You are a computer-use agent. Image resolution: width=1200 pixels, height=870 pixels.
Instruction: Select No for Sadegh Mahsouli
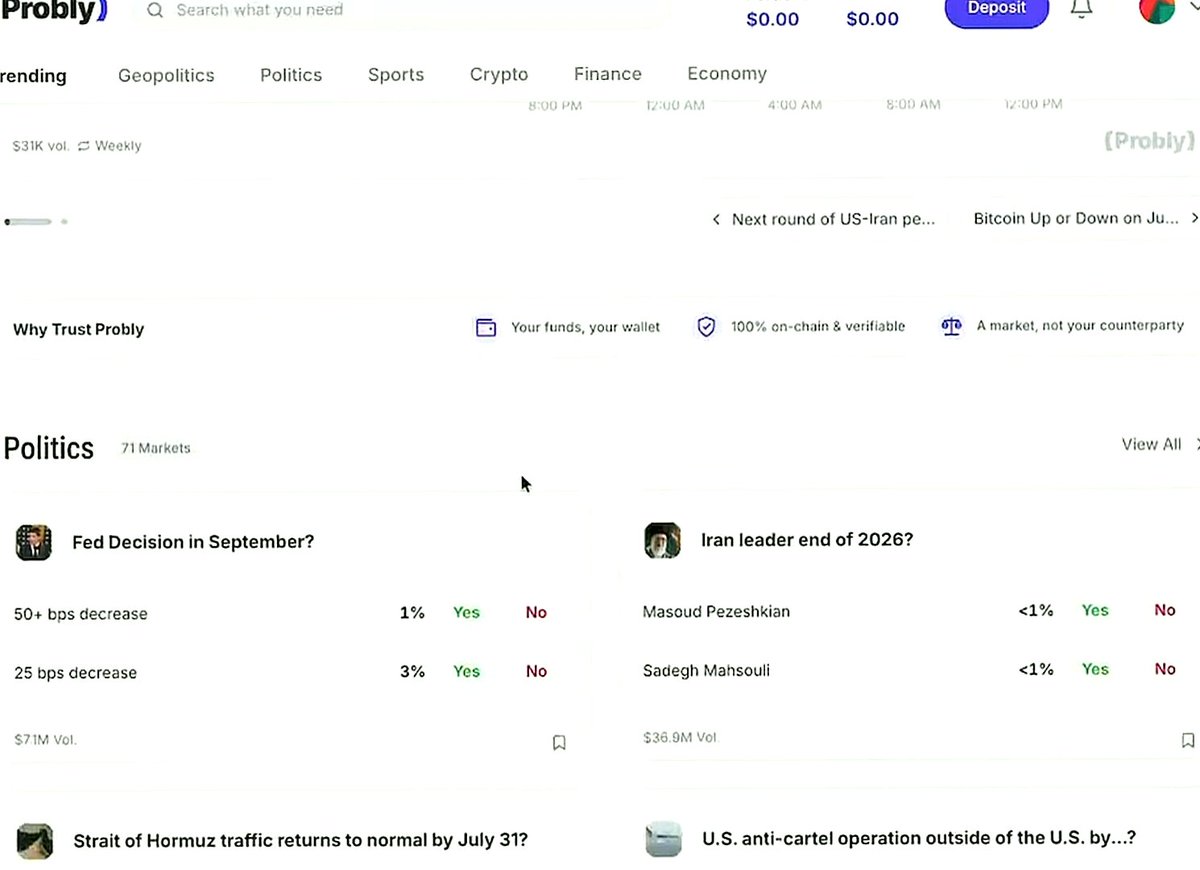[1165, 669]
